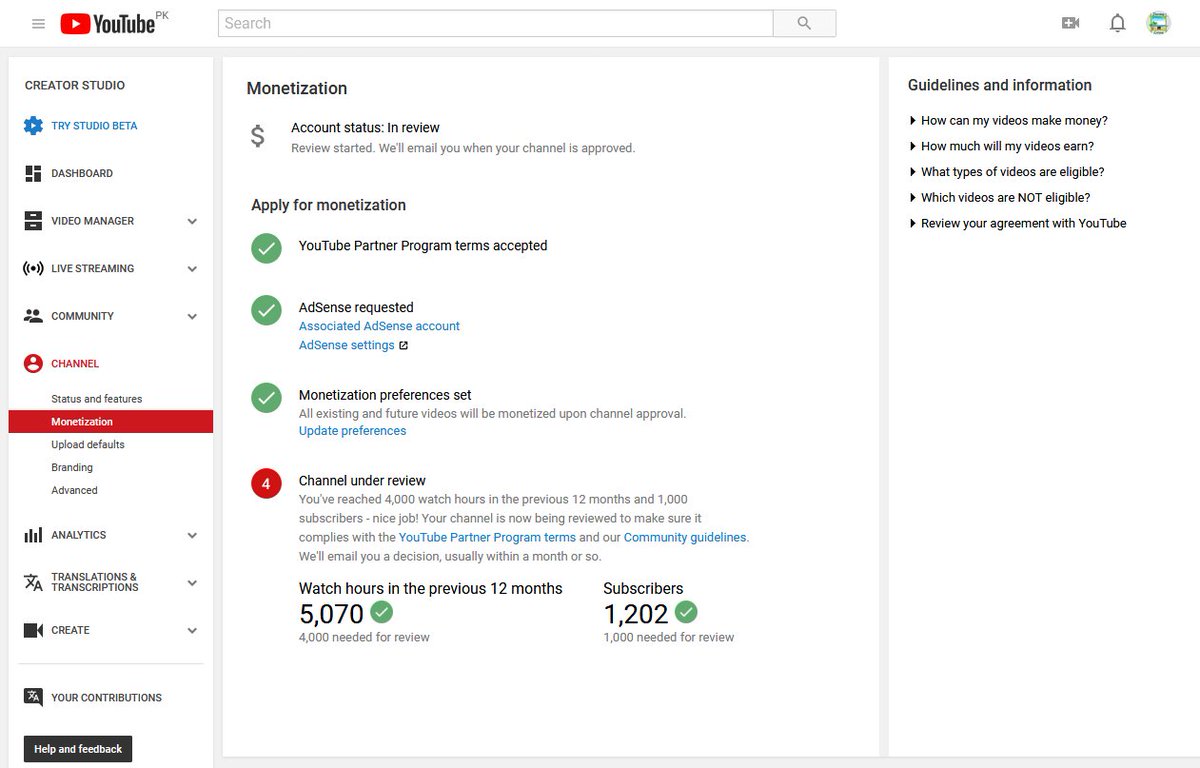Click the CREATOR STUDIO heading
This screenshot has height=768, width=1200.
[x=75, y=85]
